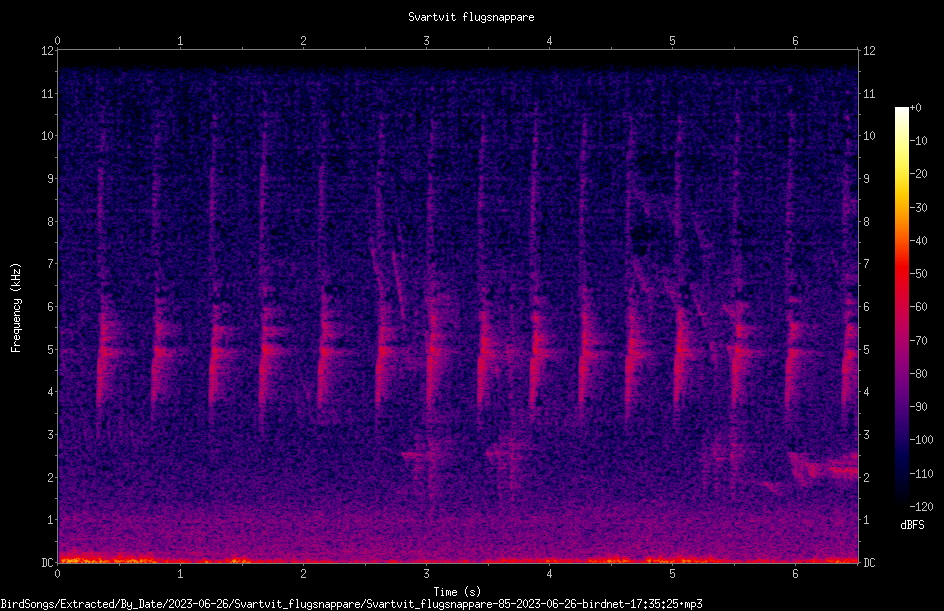Click the '9' tick on right frequency axis
The height and width of the screenshot is (611, 944).
[x=866, y=178]
